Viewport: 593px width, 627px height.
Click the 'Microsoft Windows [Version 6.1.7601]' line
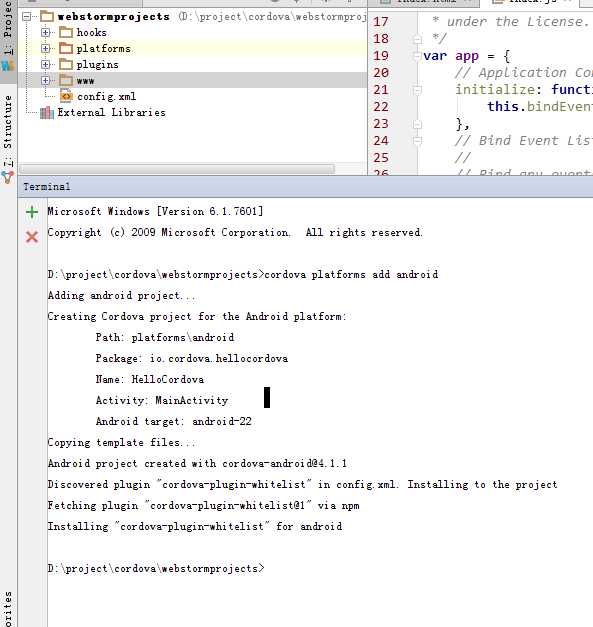[x=156, y=211]
